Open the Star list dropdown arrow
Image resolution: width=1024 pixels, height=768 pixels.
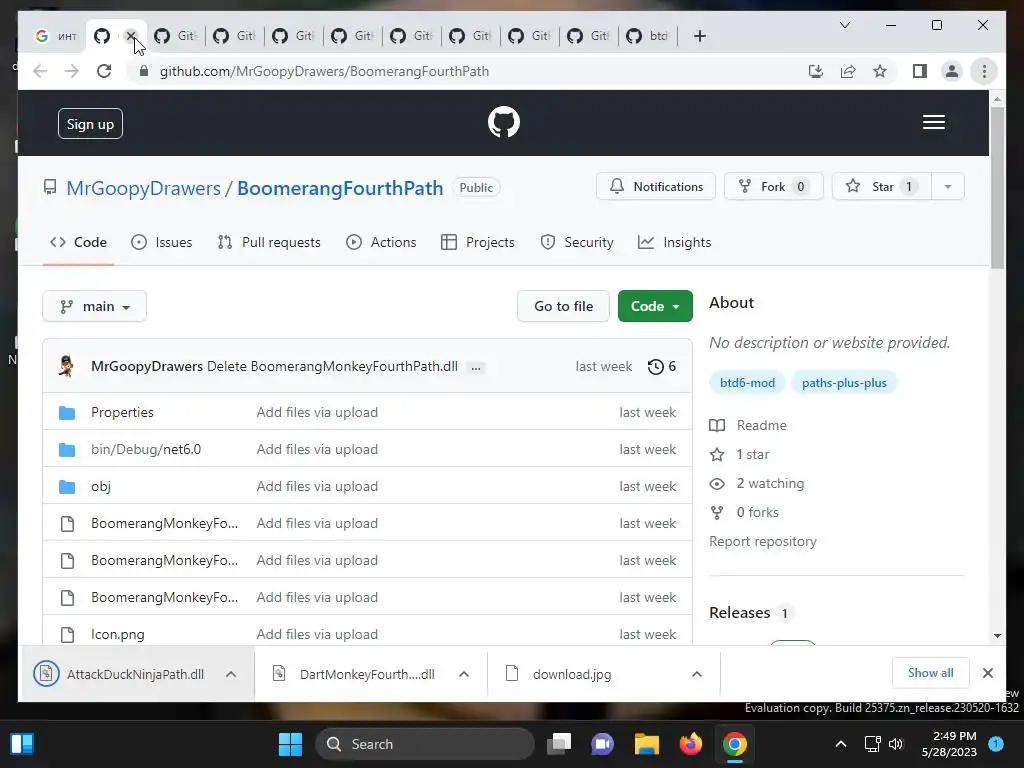point(947,187)
